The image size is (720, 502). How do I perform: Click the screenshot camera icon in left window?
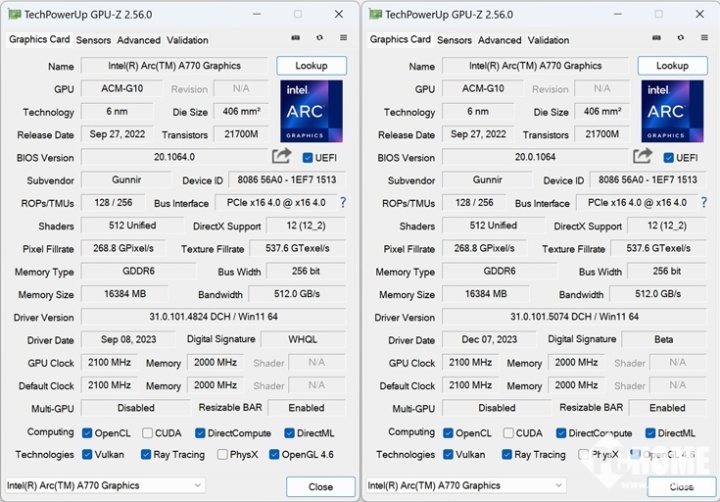(296, 38)
